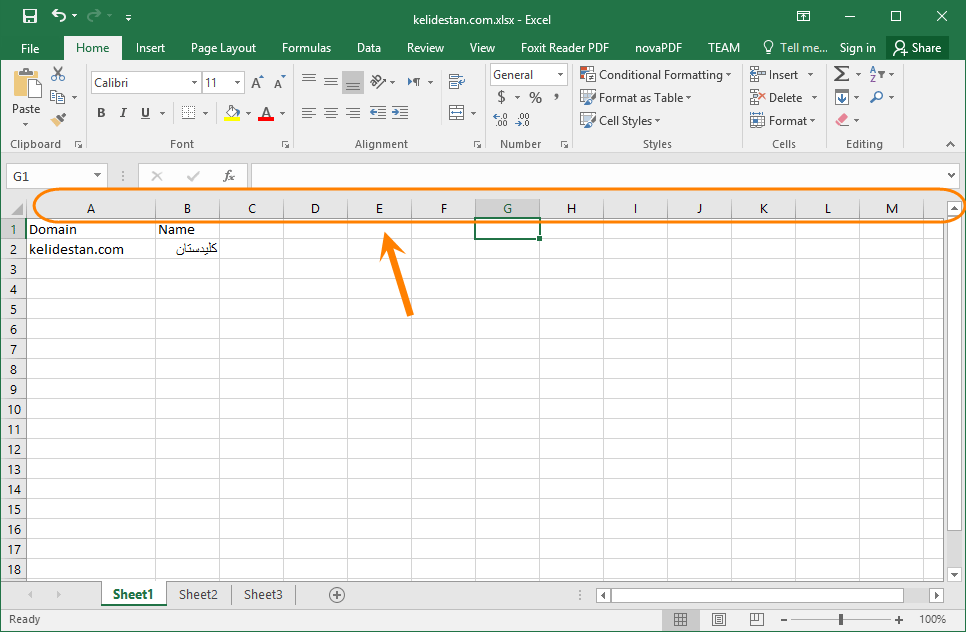
Task: Click Insert Function fx button
Action: tap(229, 176)
